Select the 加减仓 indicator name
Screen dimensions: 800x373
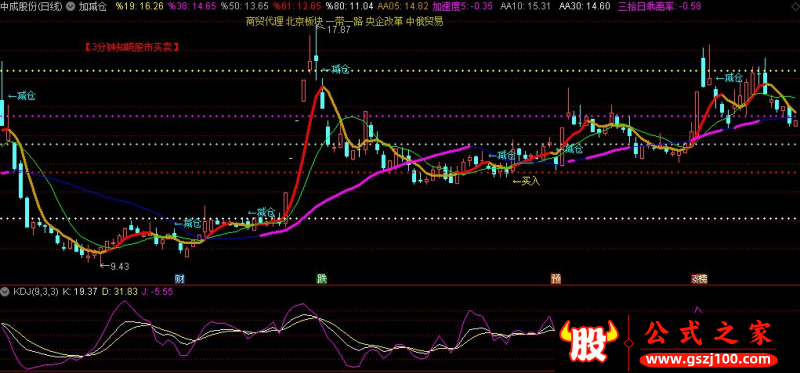(92, 7)
